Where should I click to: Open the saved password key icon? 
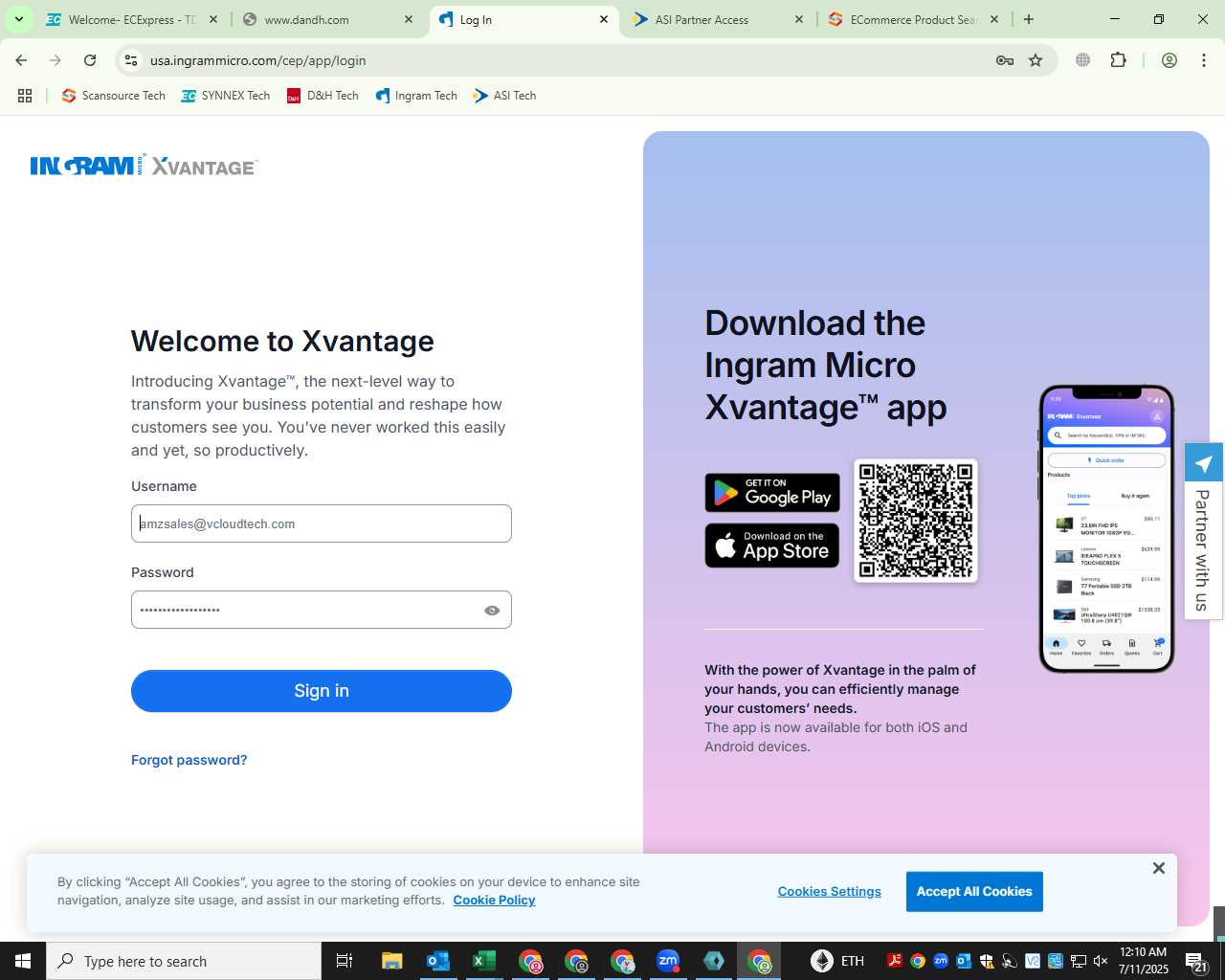click(x=1005, y=60)
